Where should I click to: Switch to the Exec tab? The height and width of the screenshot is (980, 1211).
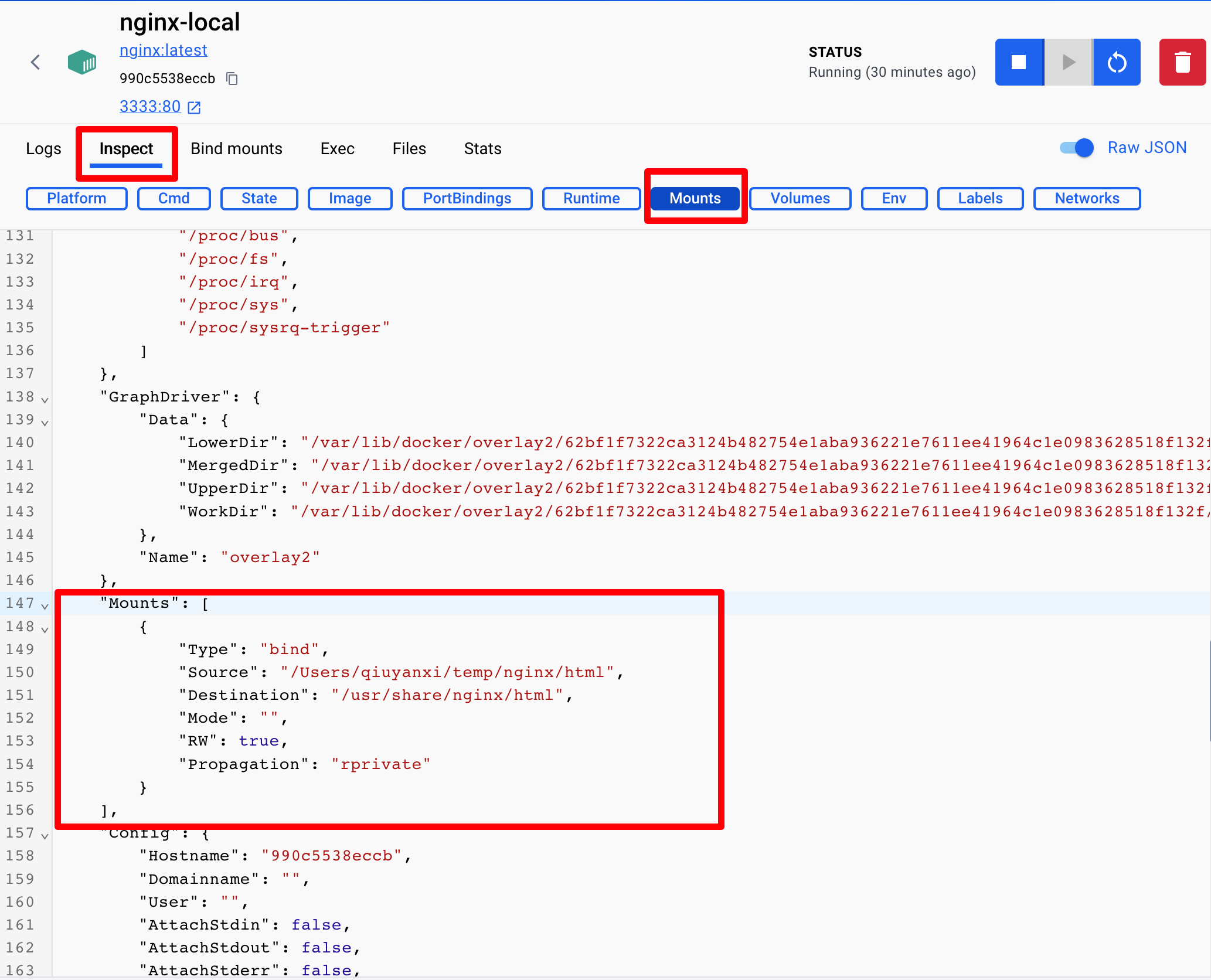pos(337,149)
